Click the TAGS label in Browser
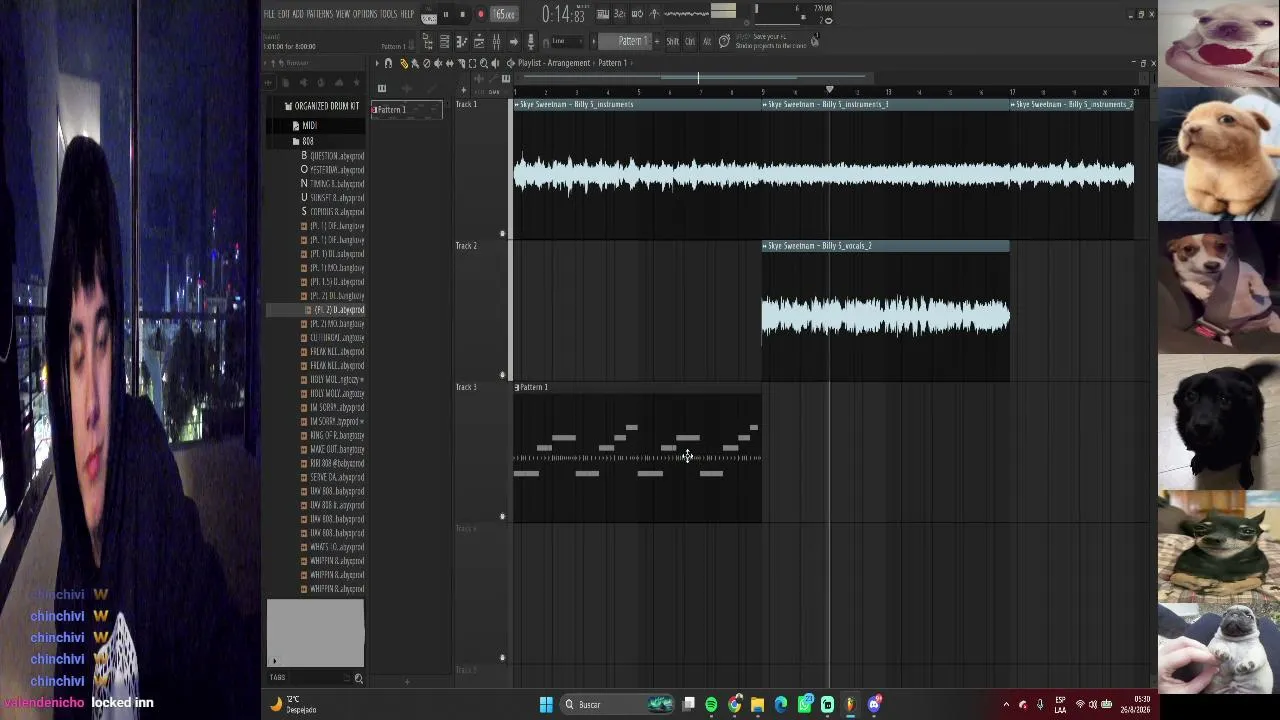The image size is (1280, 720). [x=278, y=678]
